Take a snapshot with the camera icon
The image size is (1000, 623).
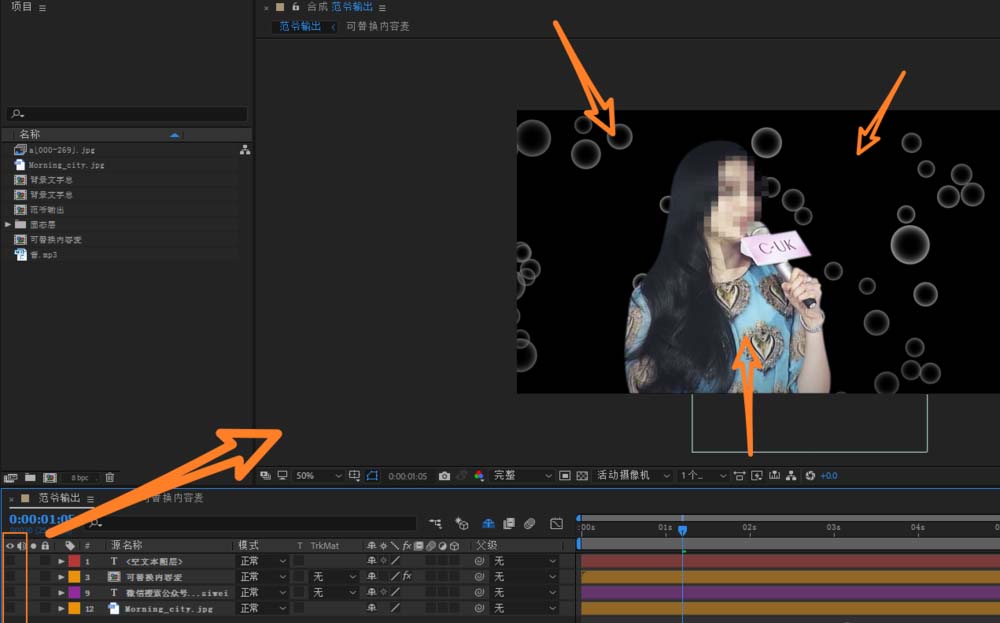coord(445,476)
